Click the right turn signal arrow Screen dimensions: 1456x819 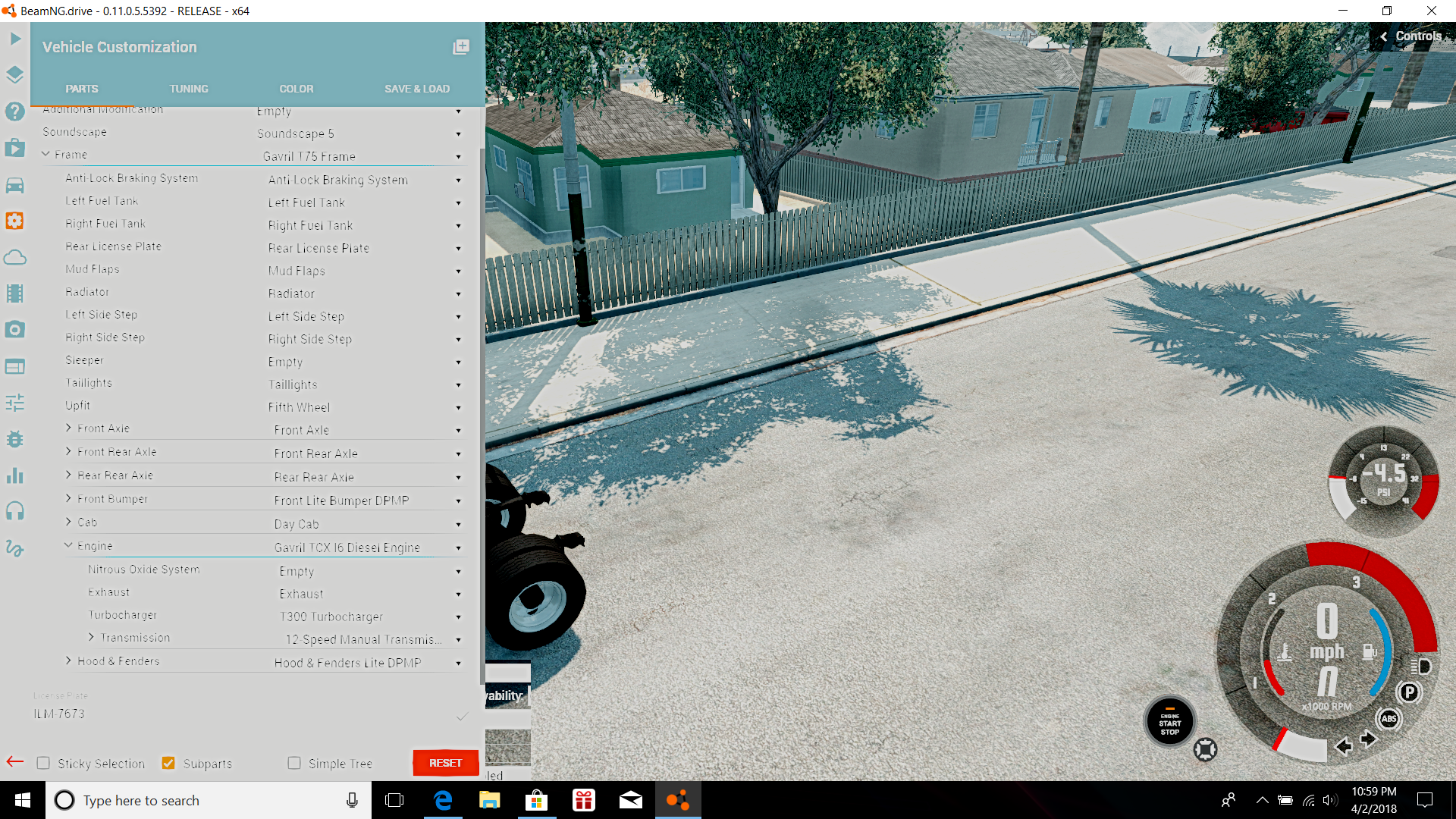pos(1369,738)
